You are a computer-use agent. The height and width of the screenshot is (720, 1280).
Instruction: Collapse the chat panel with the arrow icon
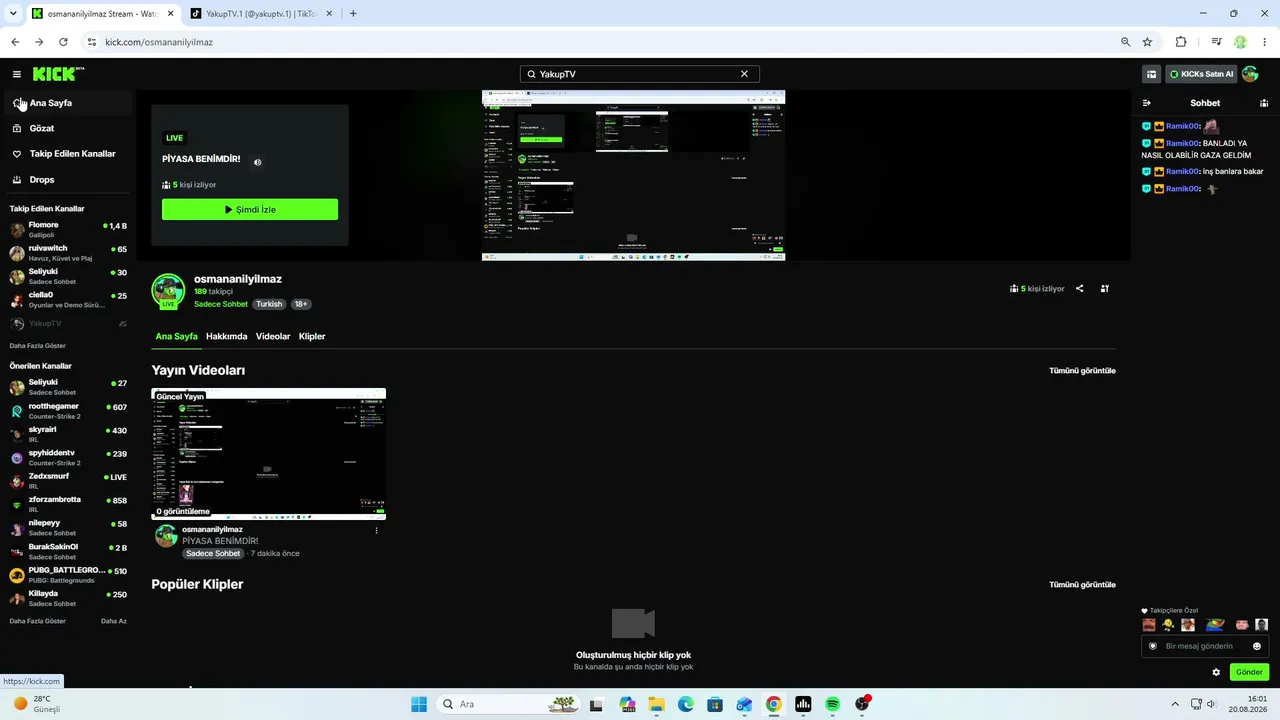point(1147,103)
